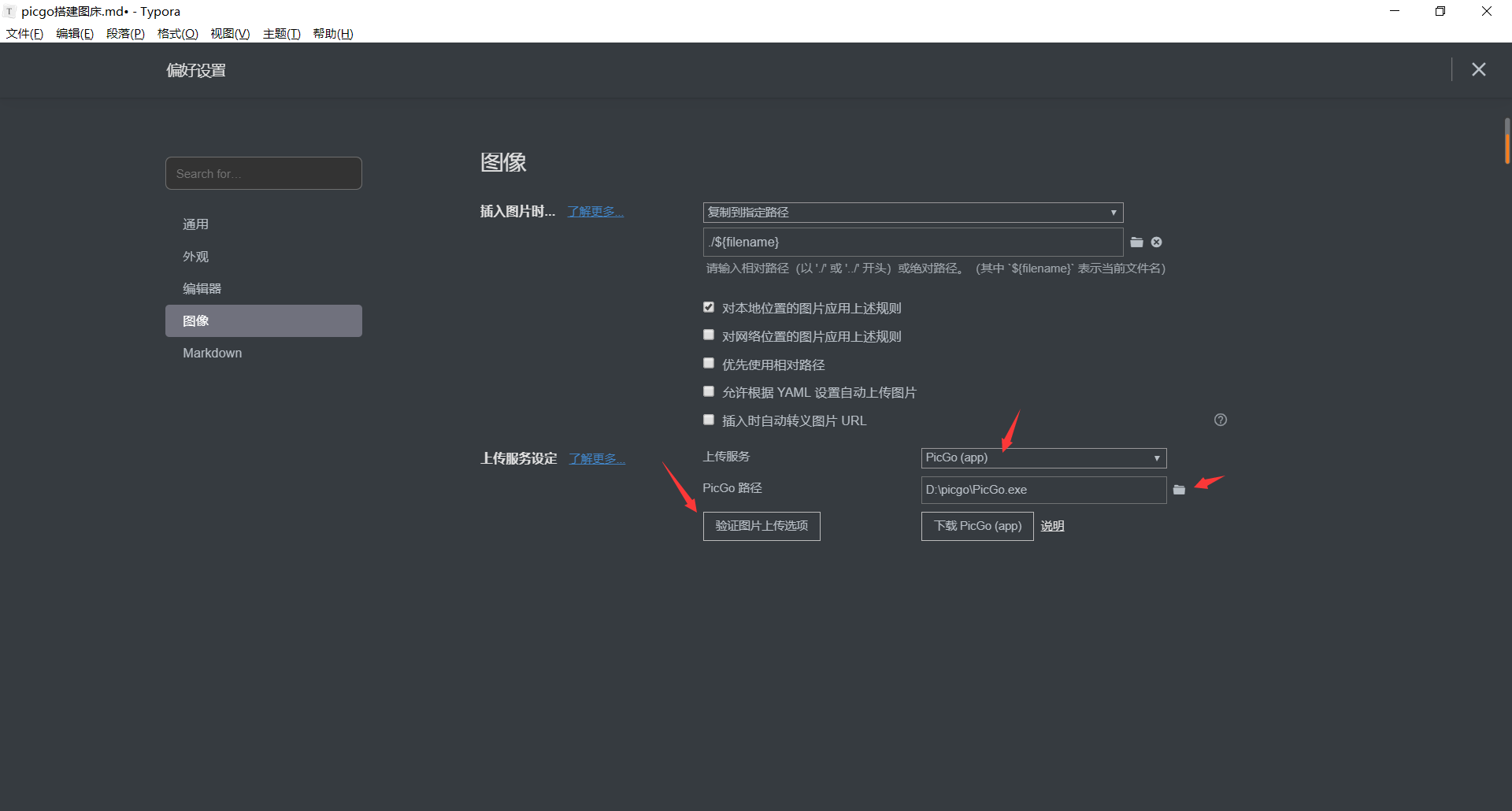Clear the image path with circle-x icon
The width and height of the screenshot is (1512, 811).
tap(1156, 242)
